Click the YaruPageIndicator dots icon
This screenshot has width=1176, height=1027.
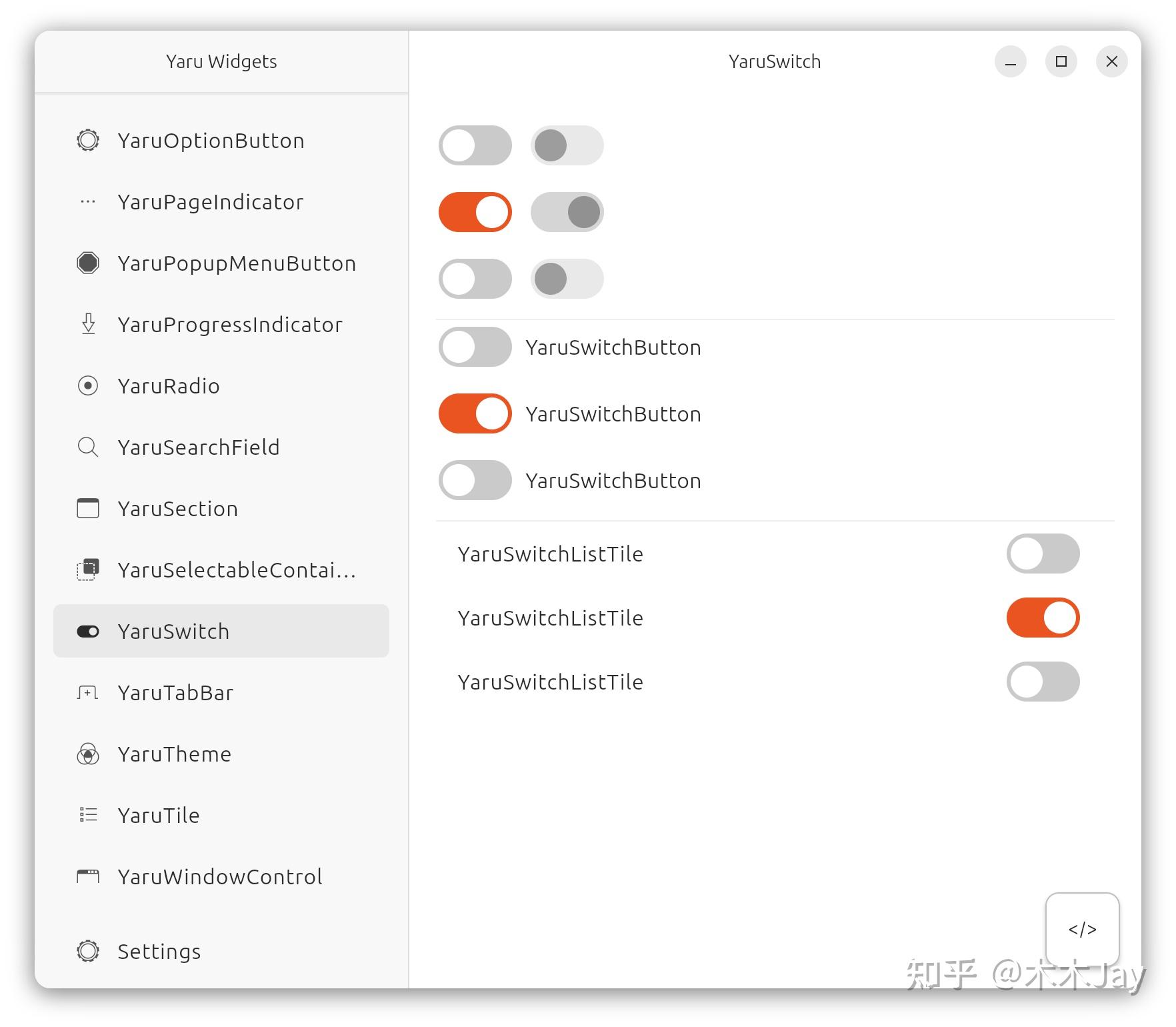(x=88, y=202)
